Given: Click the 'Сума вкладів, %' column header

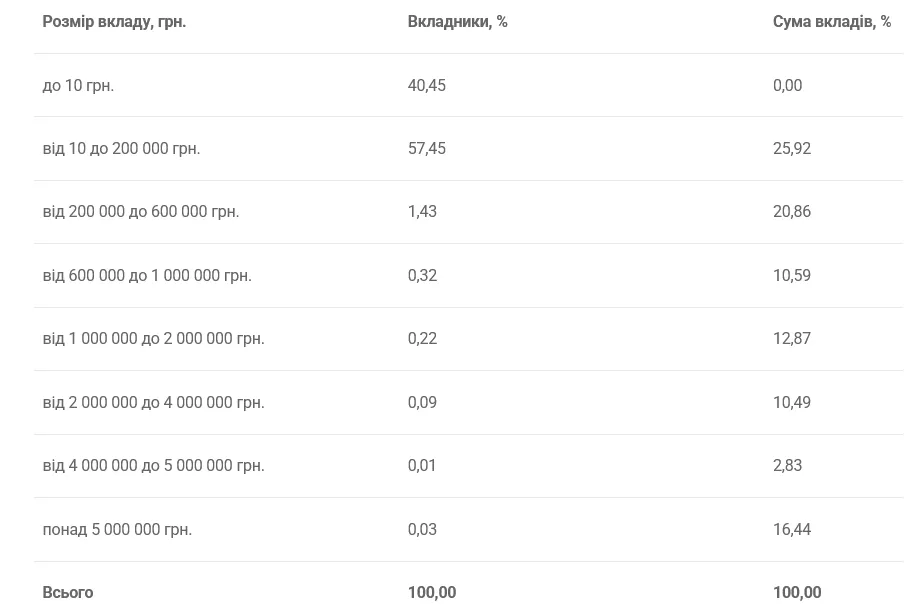Looking at the screenshot, I should 832,22.
